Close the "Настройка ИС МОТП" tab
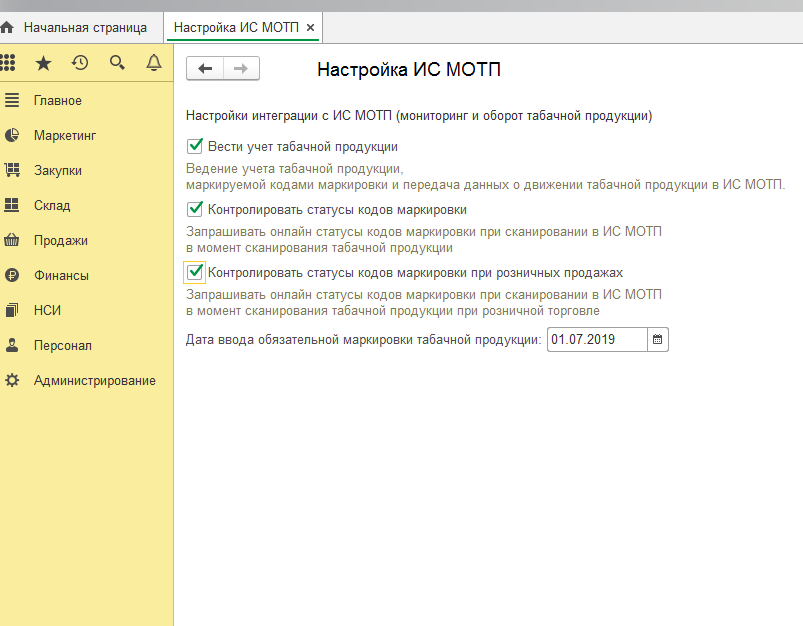This screenshot has height=626, width=803. pos(310,27)
